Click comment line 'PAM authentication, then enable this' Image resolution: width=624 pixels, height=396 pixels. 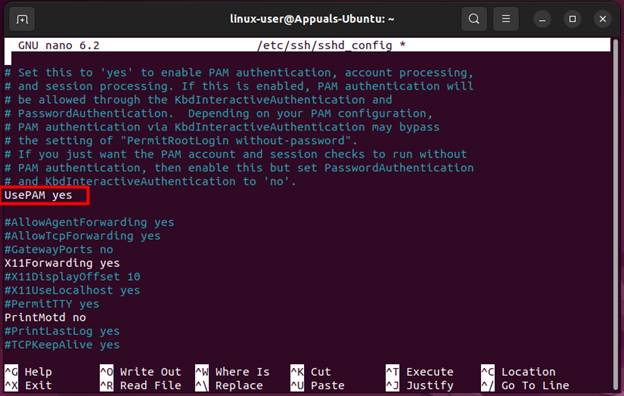click(239, 168)
